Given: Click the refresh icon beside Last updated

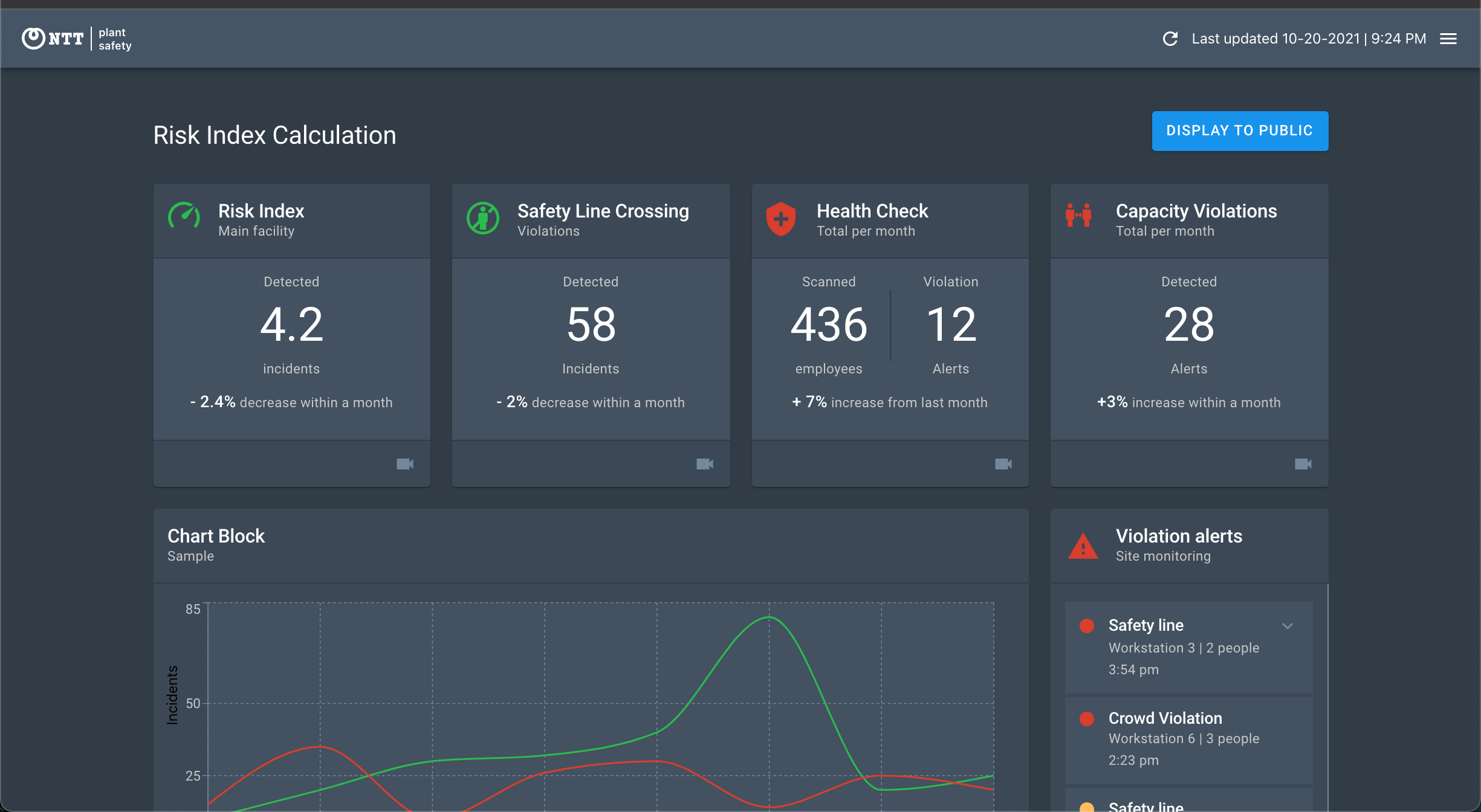Looking at the screenshot, I should [1170, 39].
